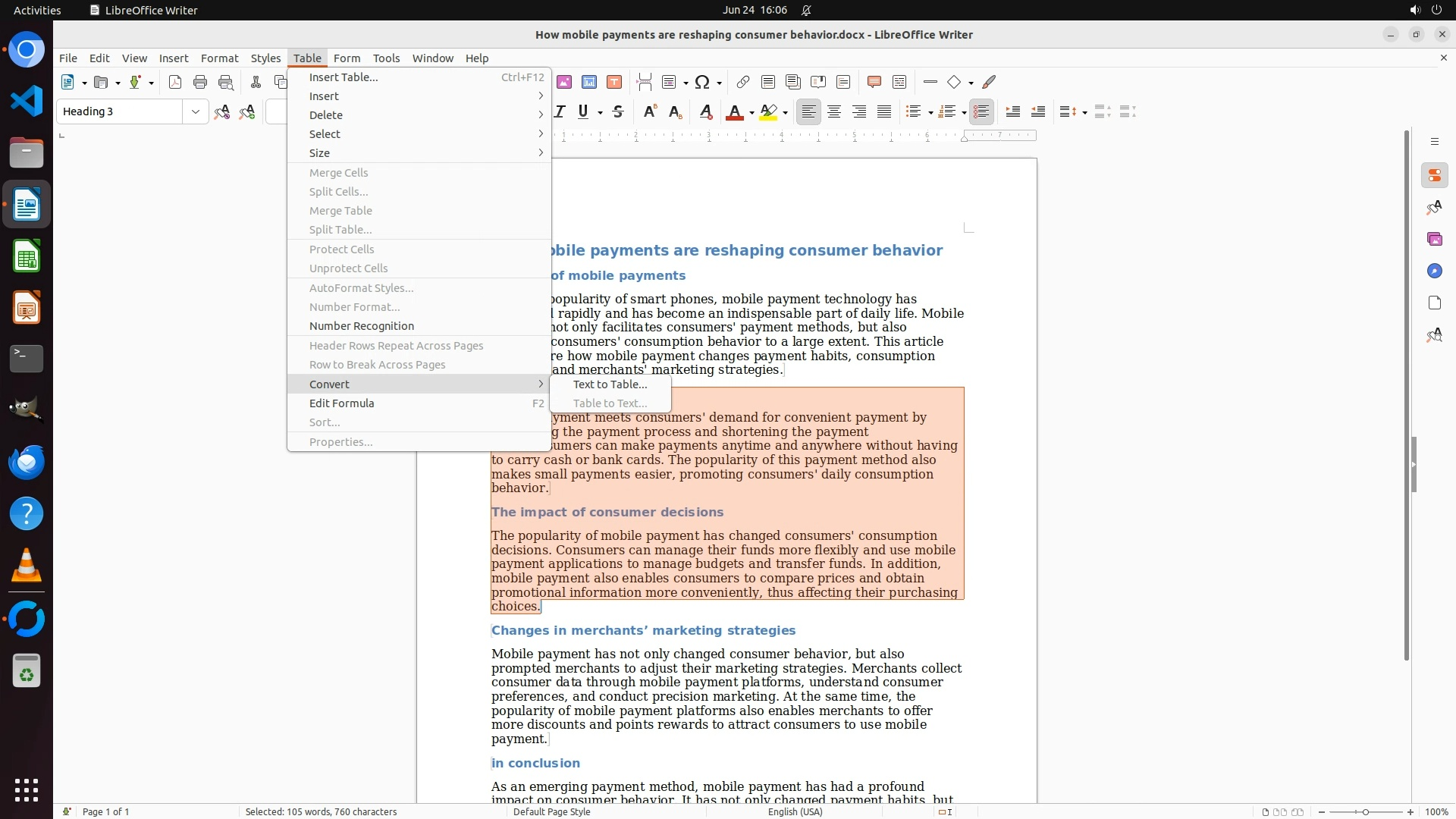The width and height of the screenshot is (1456, 819).
Task: Click the Insert Chart icon
Action: (589, 82)
